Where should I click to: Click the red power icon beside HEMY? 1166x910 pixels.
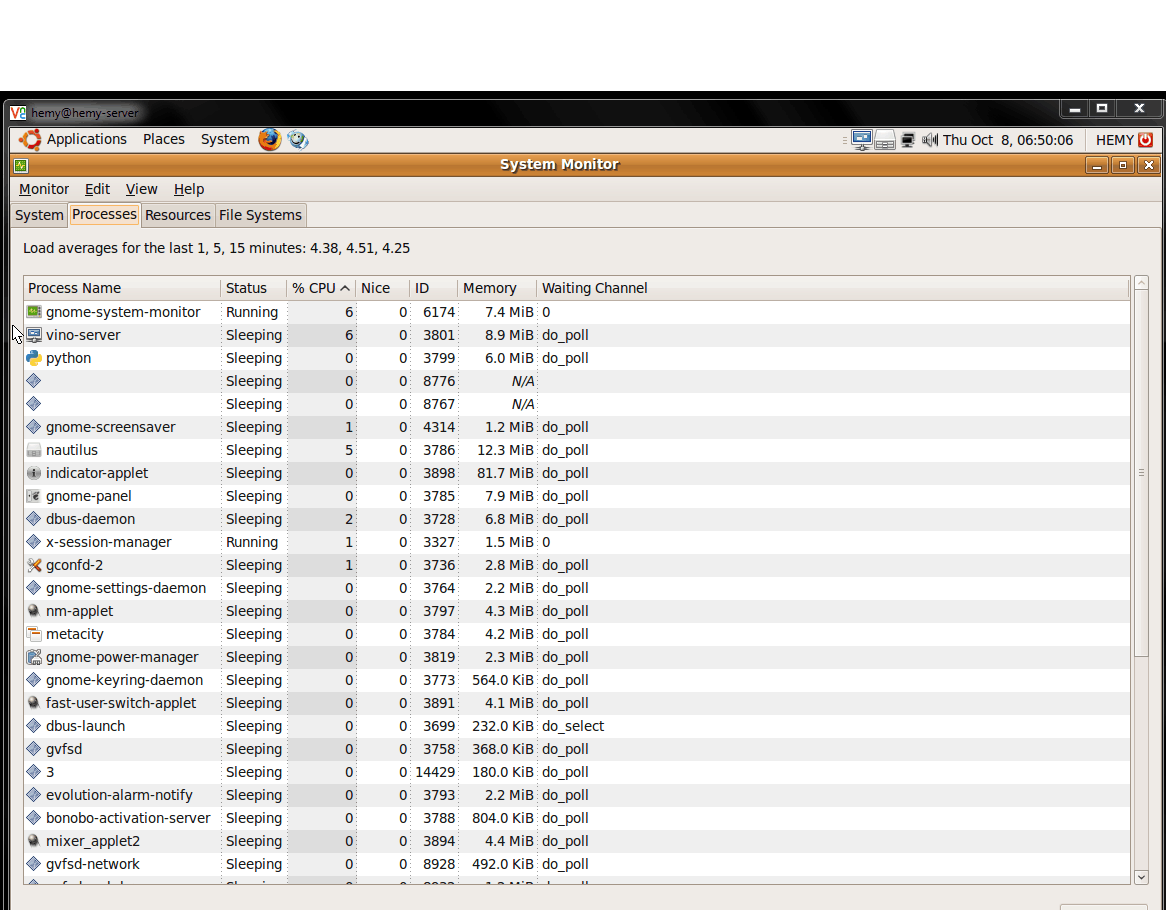(1146, 140)
